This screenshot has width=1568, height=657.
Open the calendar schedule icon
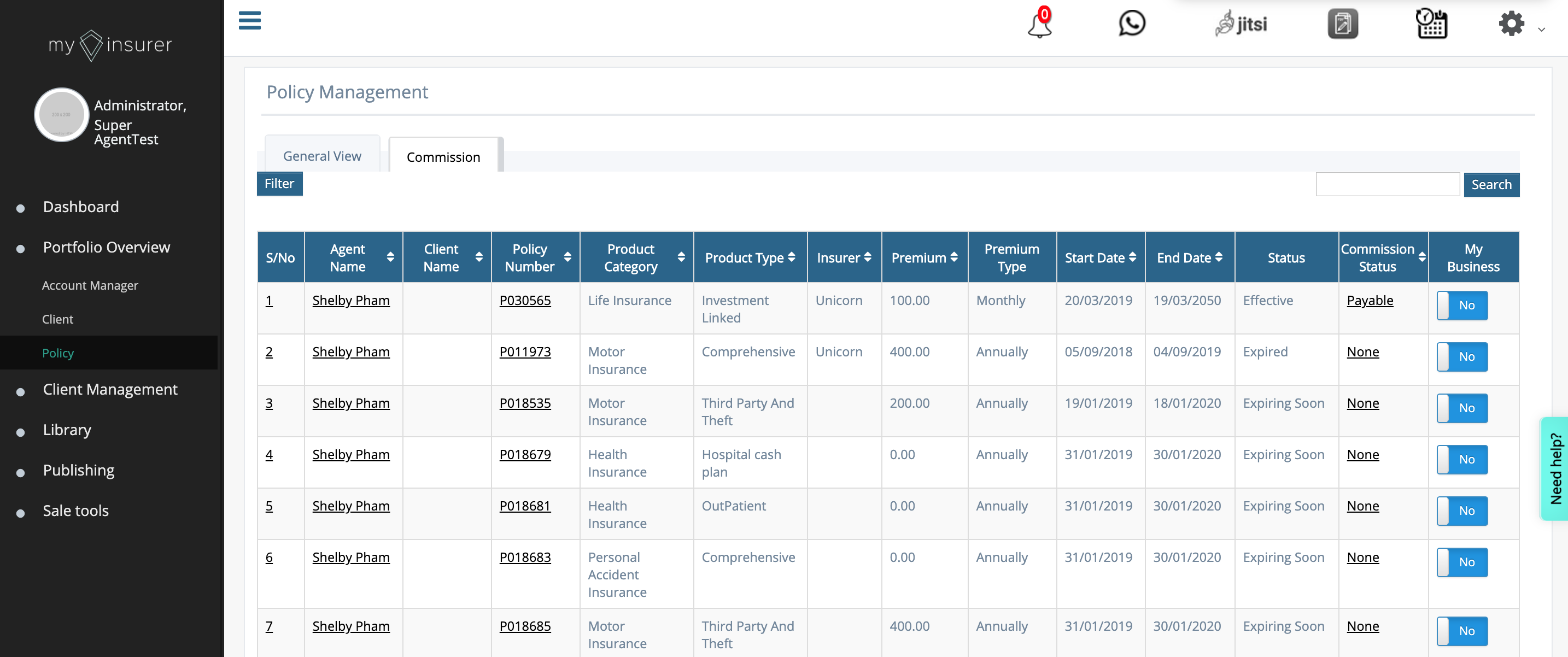pyautogui.click(x=1431, y=25)
